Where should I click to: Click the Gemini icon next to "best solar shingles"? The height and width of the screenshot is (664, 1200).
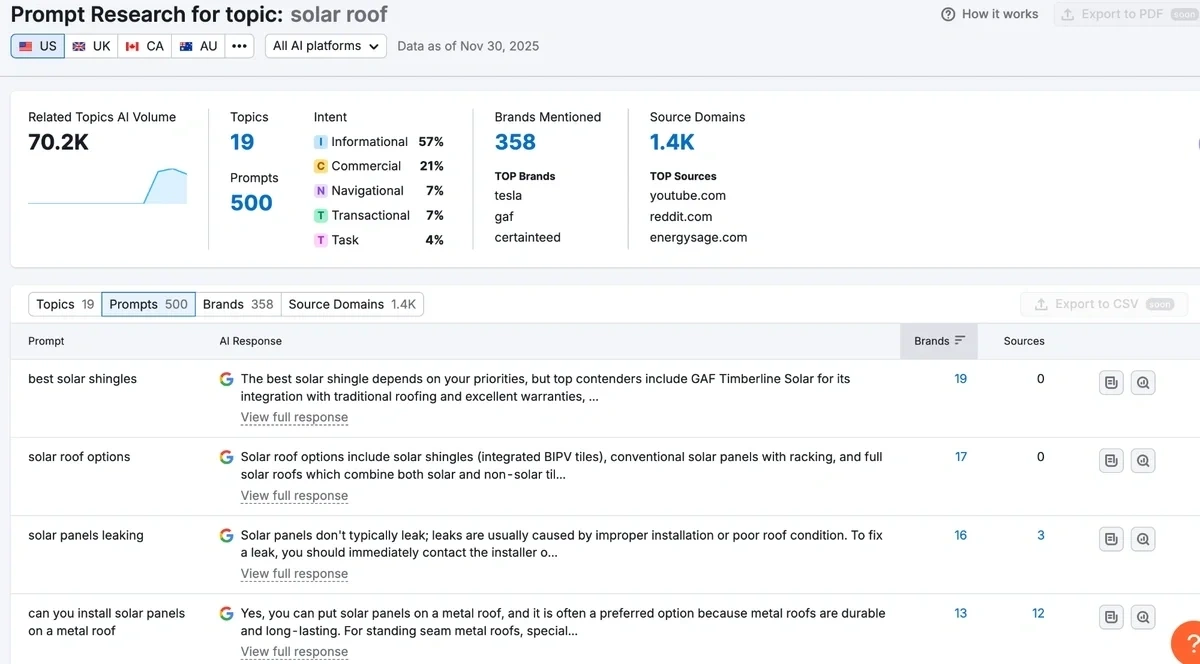(226, 379)
